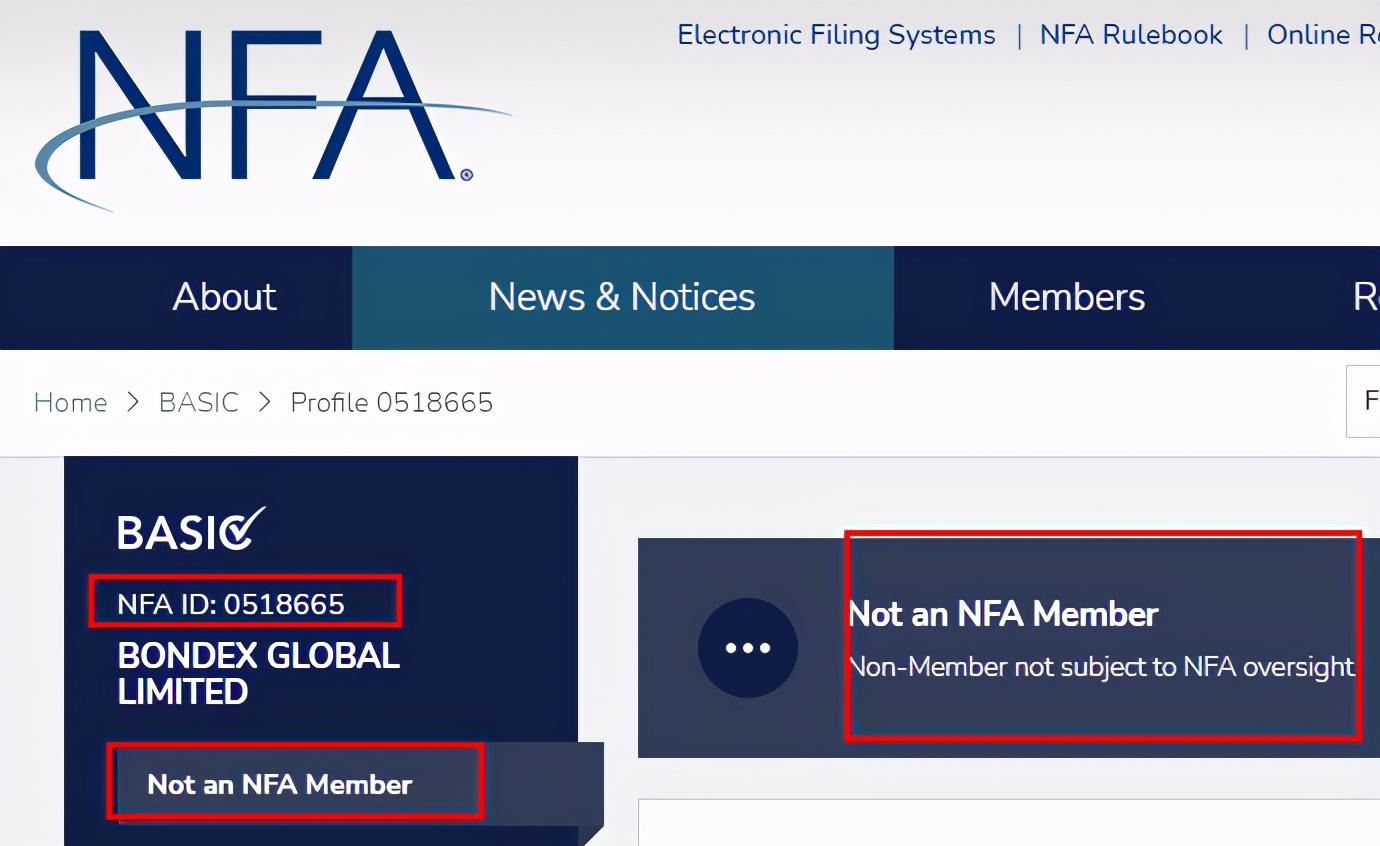Viewport: 1380px width, 846px height.
Task: Click the partially visible Online link
Action: [x=1322, y=35]
